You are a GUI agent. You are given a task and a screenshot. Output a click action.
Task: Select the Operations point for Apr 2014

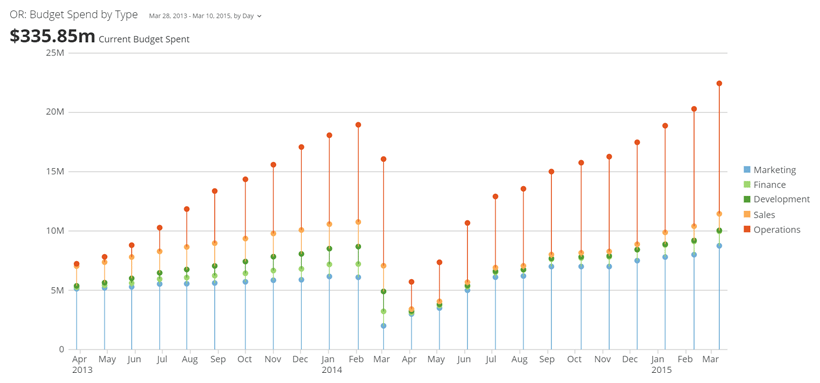click(412, 281)
